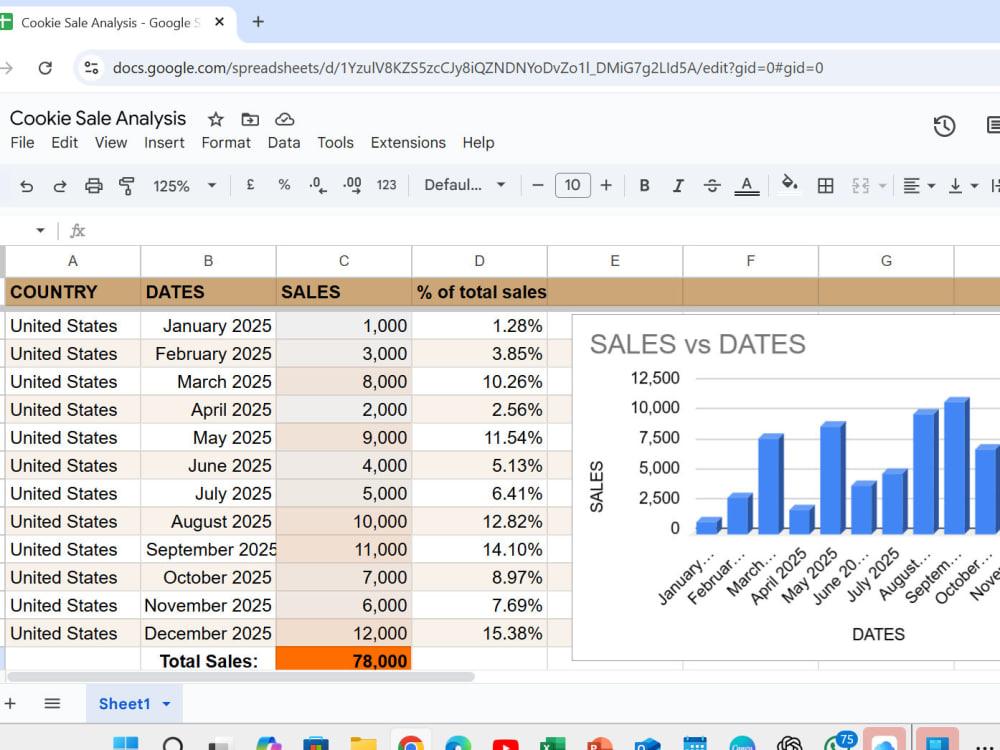
Task: Open the Tools menu
Action: pos(335,143)
